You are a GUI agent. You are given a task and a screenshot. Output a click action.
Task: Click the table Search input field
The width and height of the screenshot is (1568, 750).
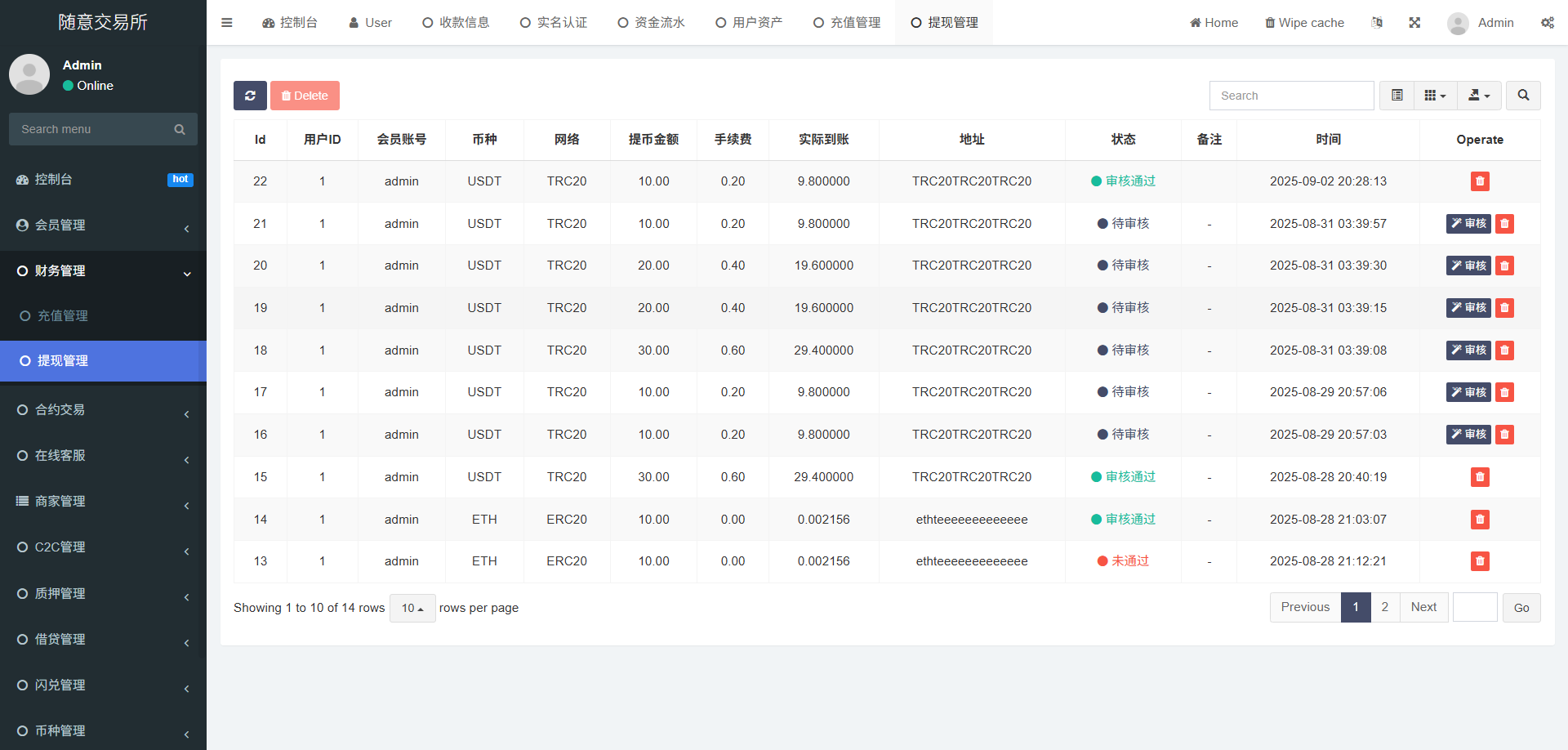tap(1291, 96)
